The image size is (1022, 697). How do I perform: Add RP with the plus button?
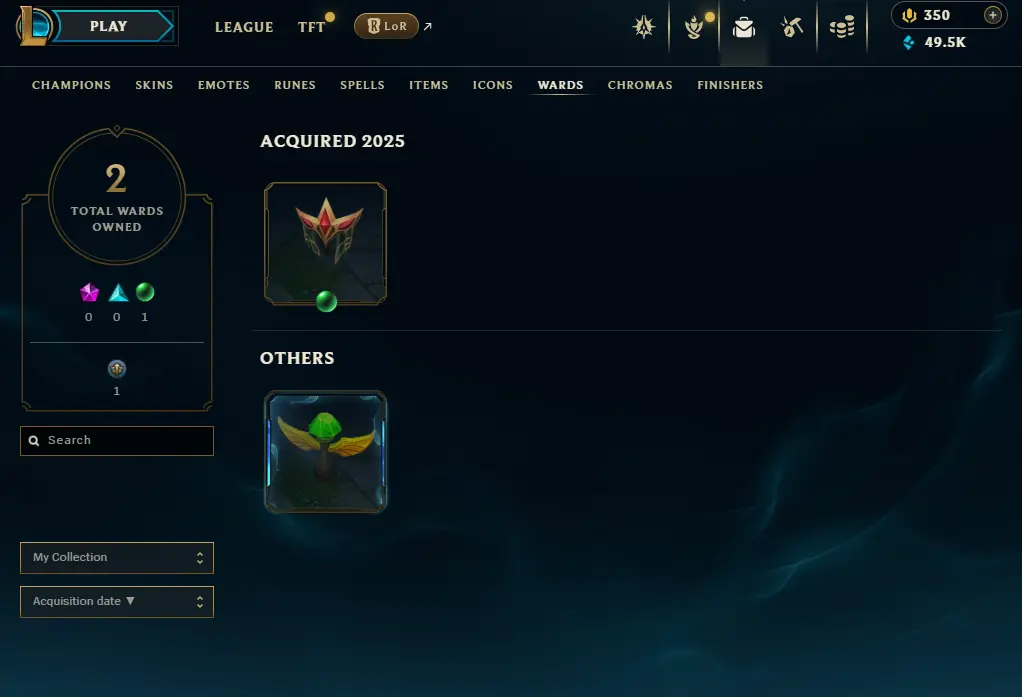[x=992, y=15]
